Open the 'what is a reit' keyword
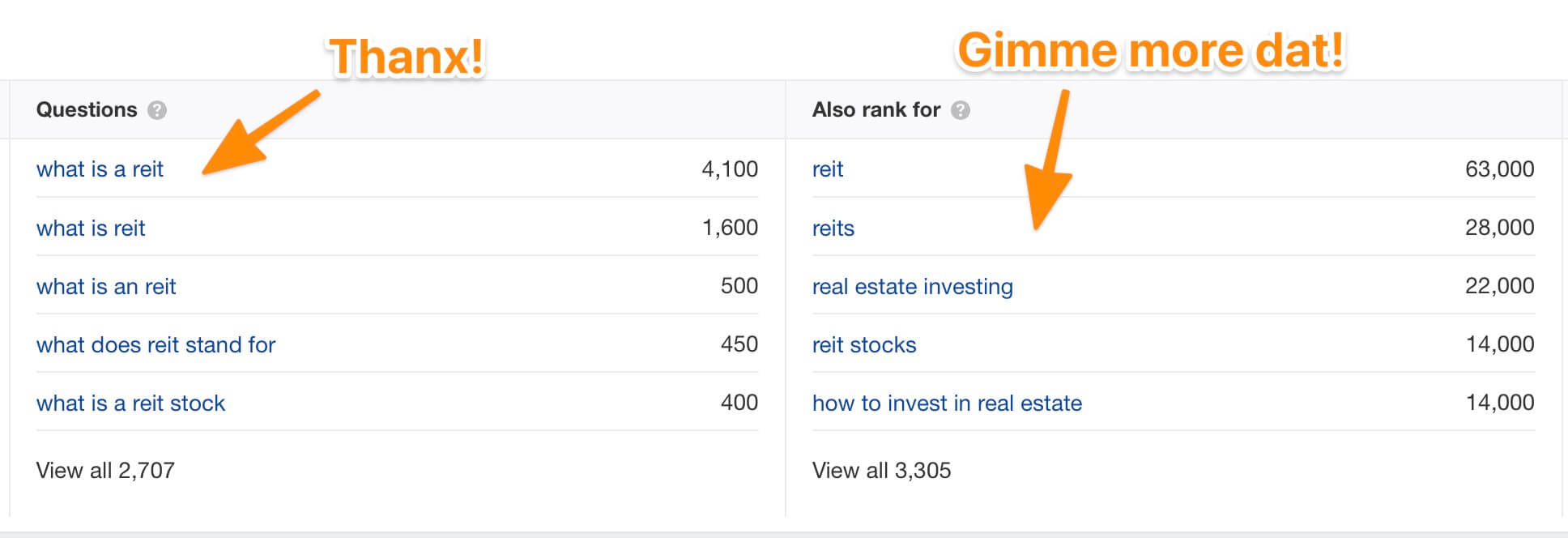The width and height of the screenshot is (1568, 538). point(100,169)
